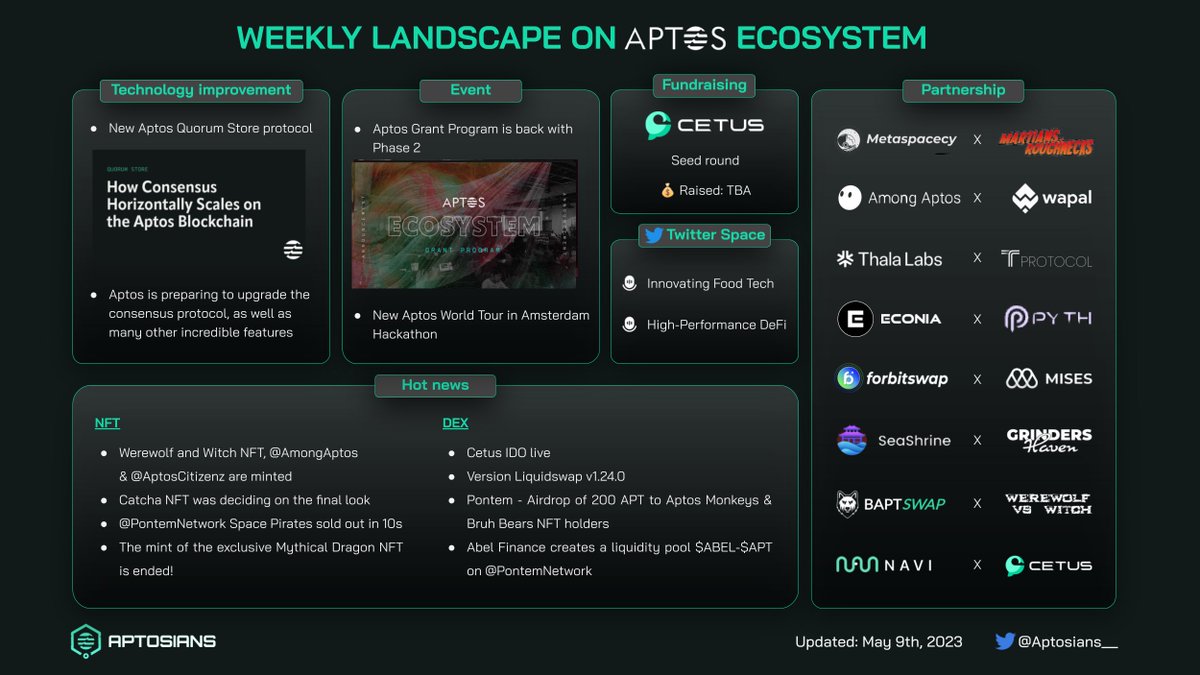Click the Cetus logo in Partnership list
This screenshot has width=1200, height=675.
pos(1049,566)
